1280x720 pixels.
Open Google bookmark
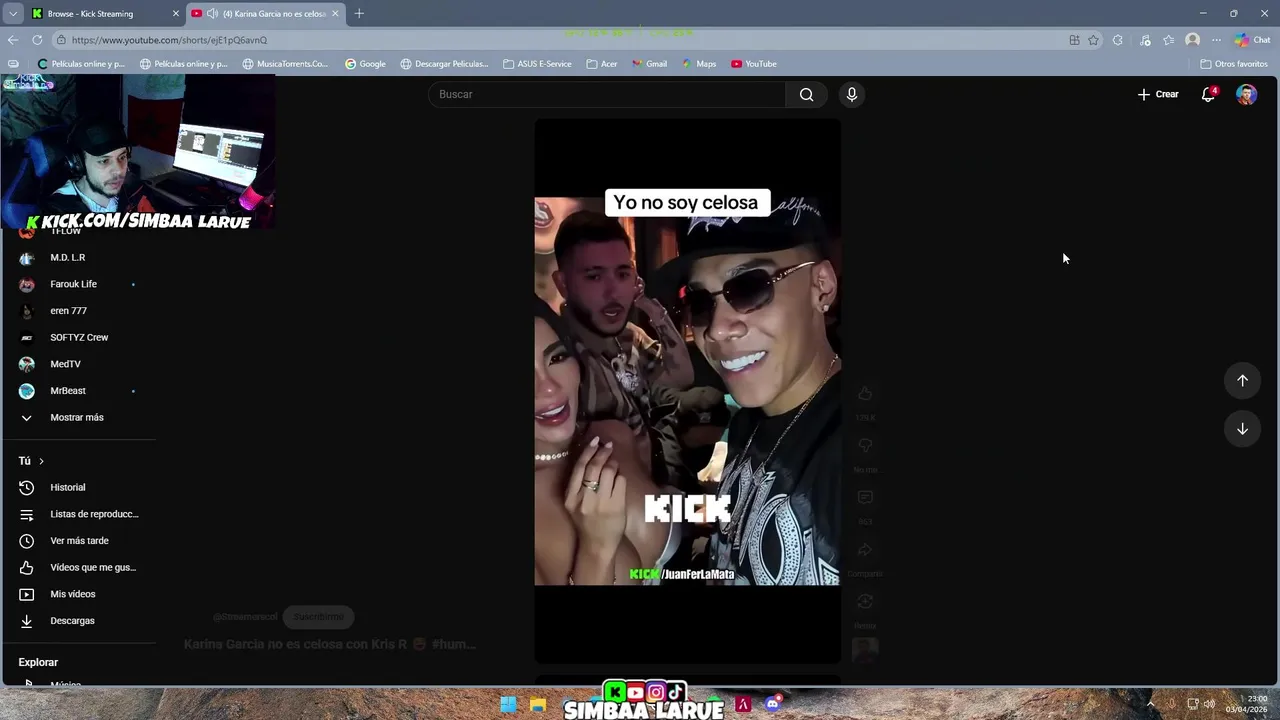[x=365, y=64]
